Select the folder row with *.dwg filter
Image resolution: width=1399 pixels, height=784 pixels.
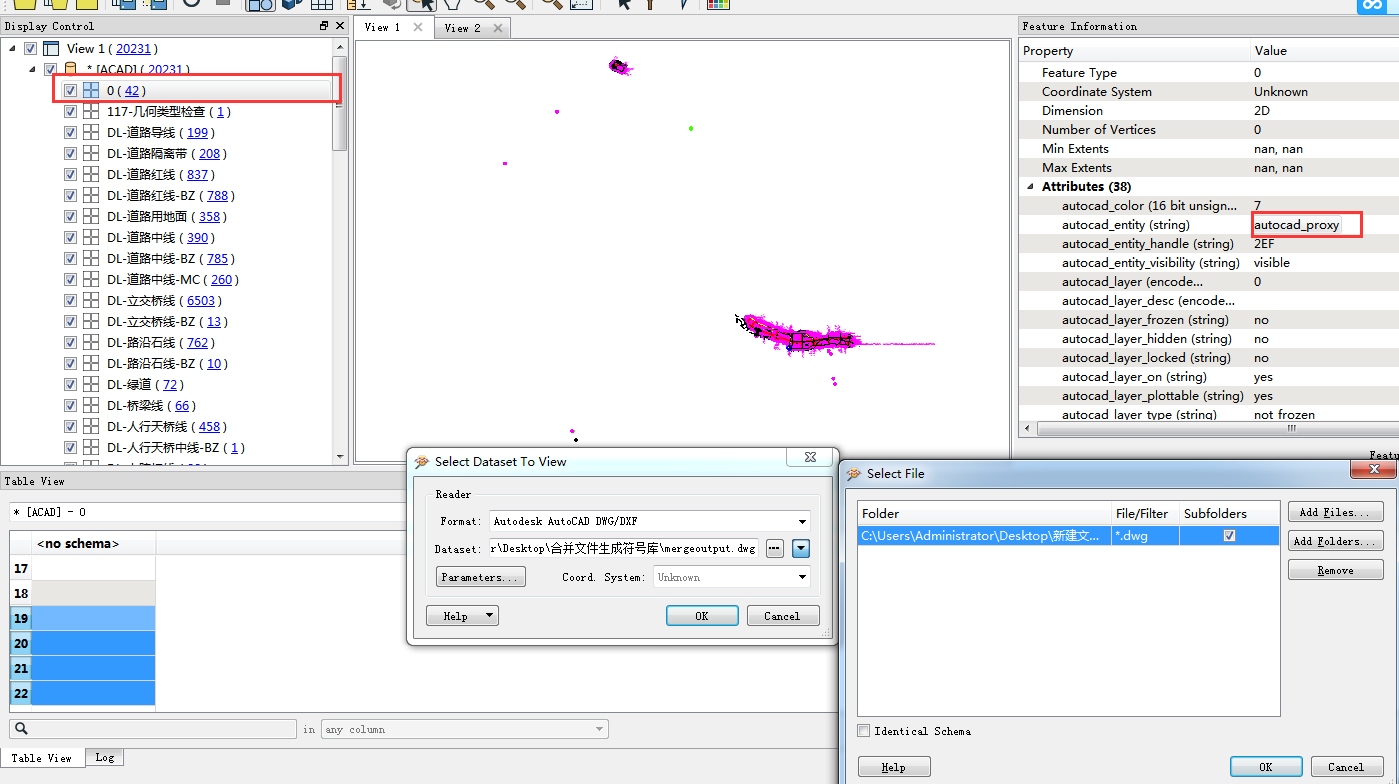click(x=1069, y=536)
